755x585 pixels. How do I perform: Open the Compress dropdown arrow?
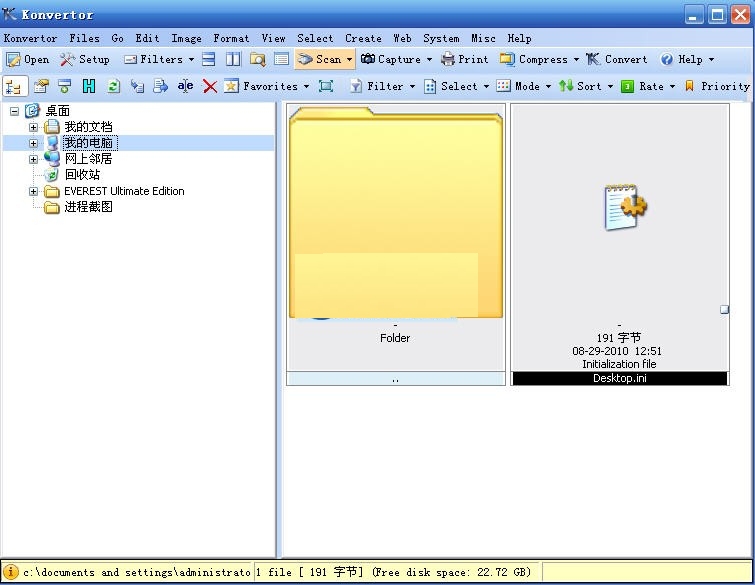(576, 60)
